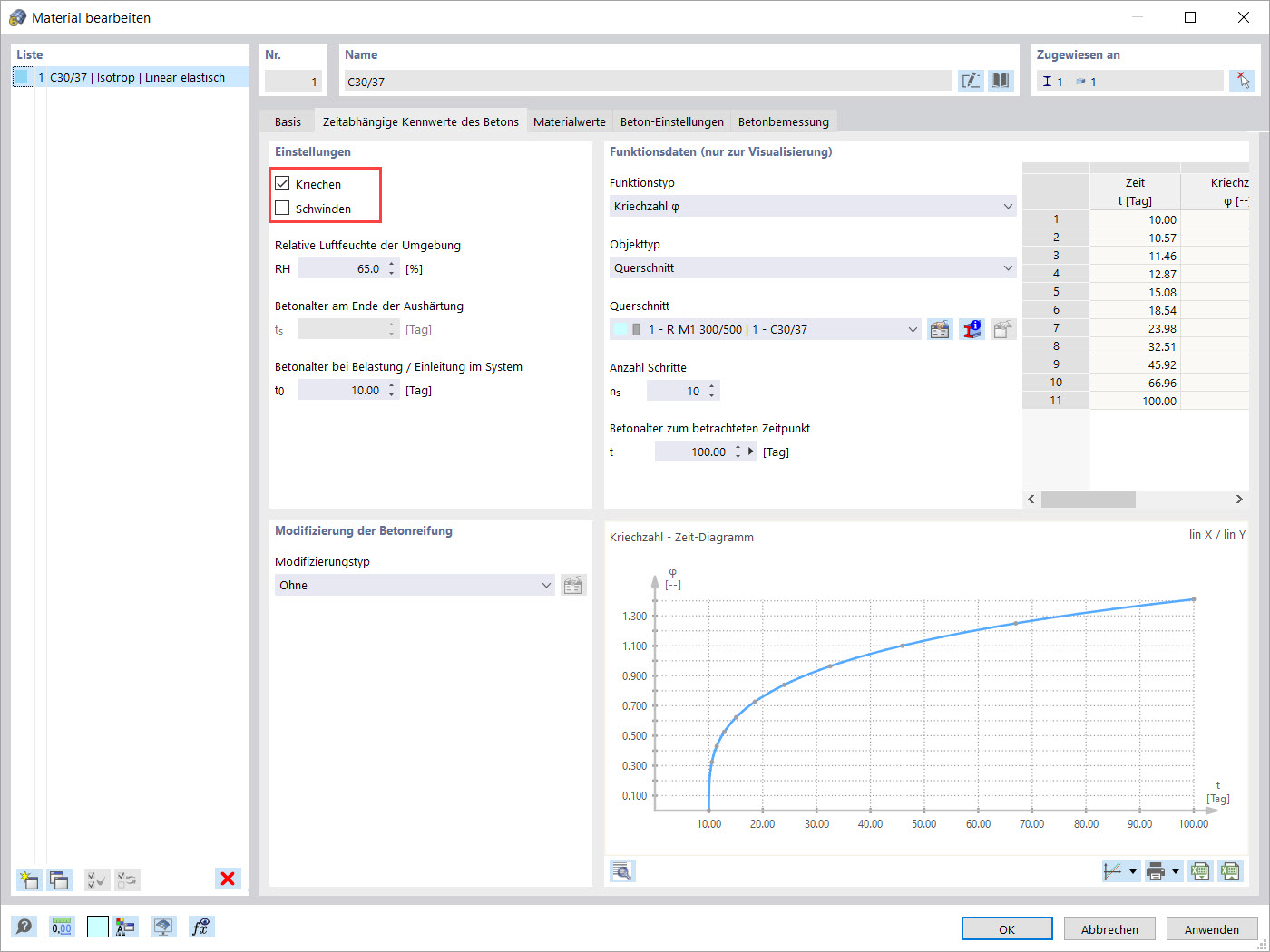This screenshot has width=1270, height=952.
Task: Click the Abbrechen button
Action: point(1109,928)
